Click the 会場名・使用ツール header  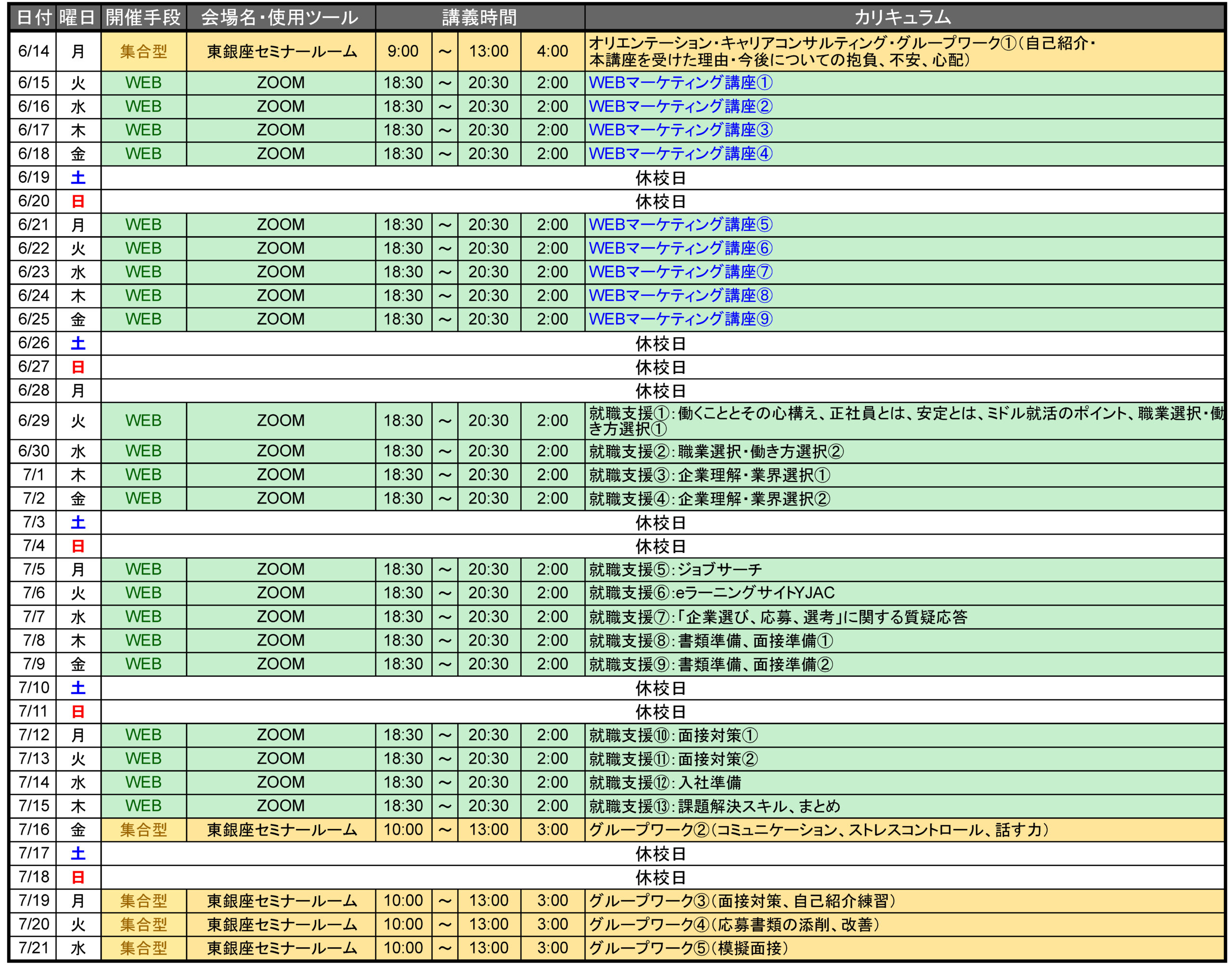coord(281,17)
